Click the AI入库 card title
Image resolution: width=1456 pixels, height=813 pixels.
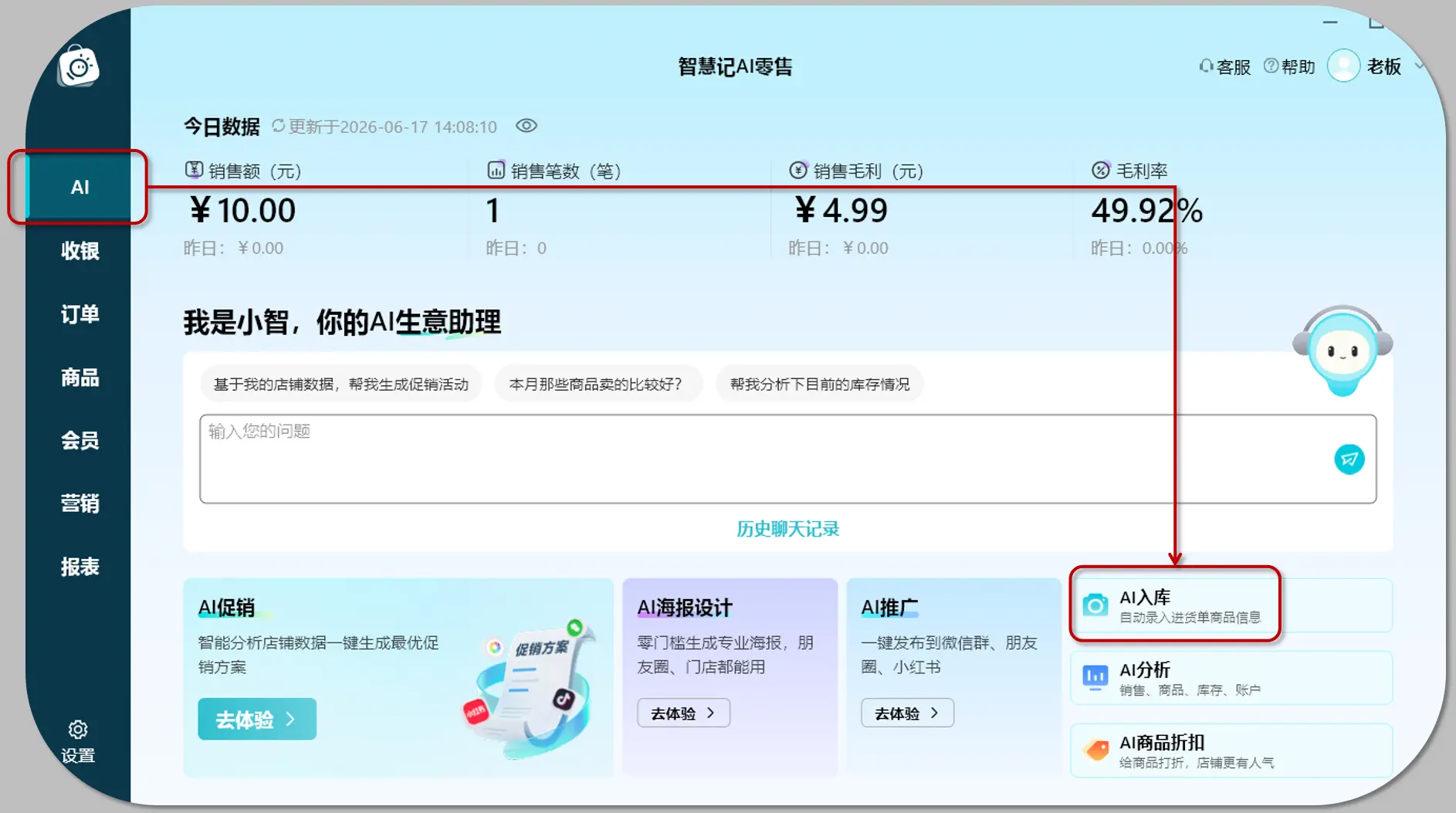coord(1145,597)
